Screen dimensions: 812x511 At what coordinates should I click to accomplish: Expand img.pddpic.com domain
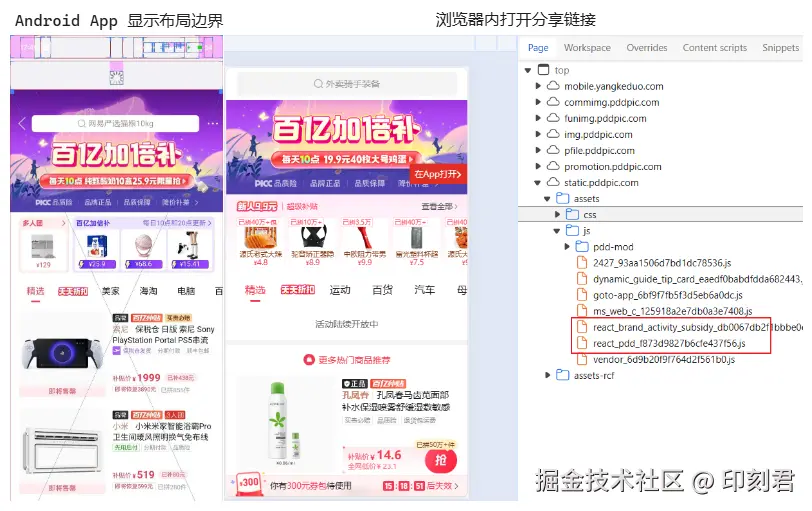pos(538,134)
